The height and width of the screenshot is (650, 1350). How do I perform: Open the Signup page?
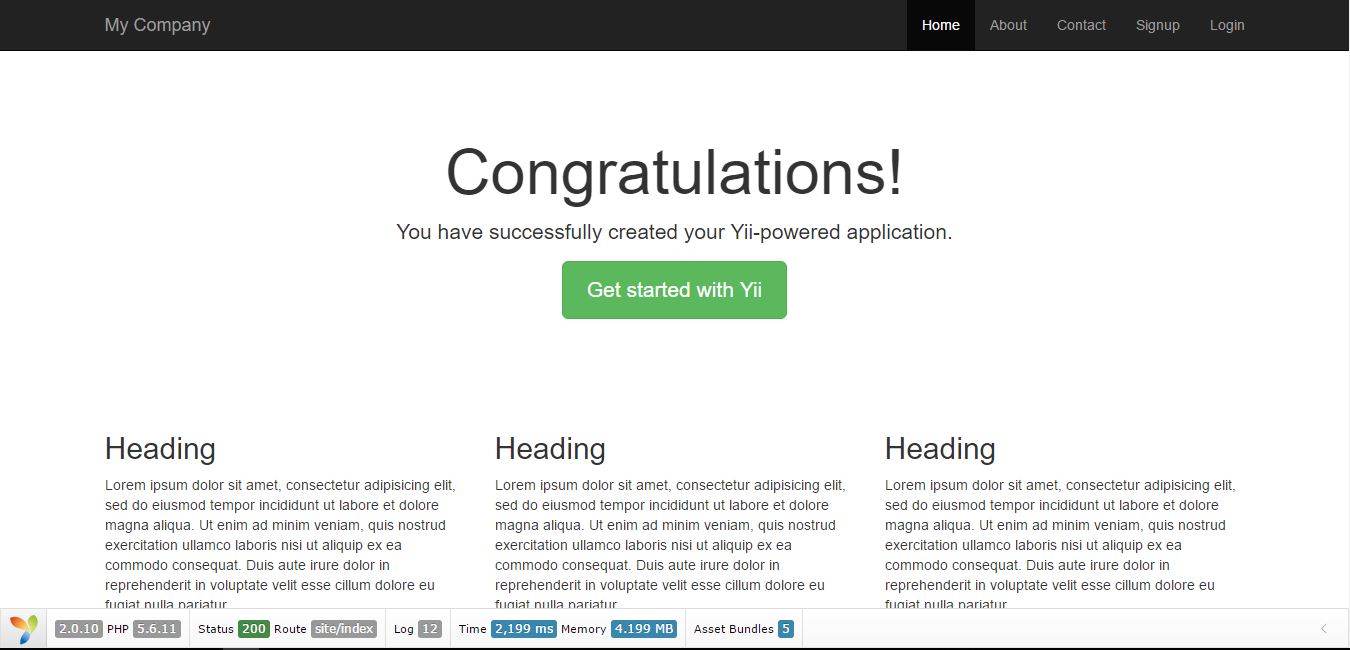coord(1158,25)
